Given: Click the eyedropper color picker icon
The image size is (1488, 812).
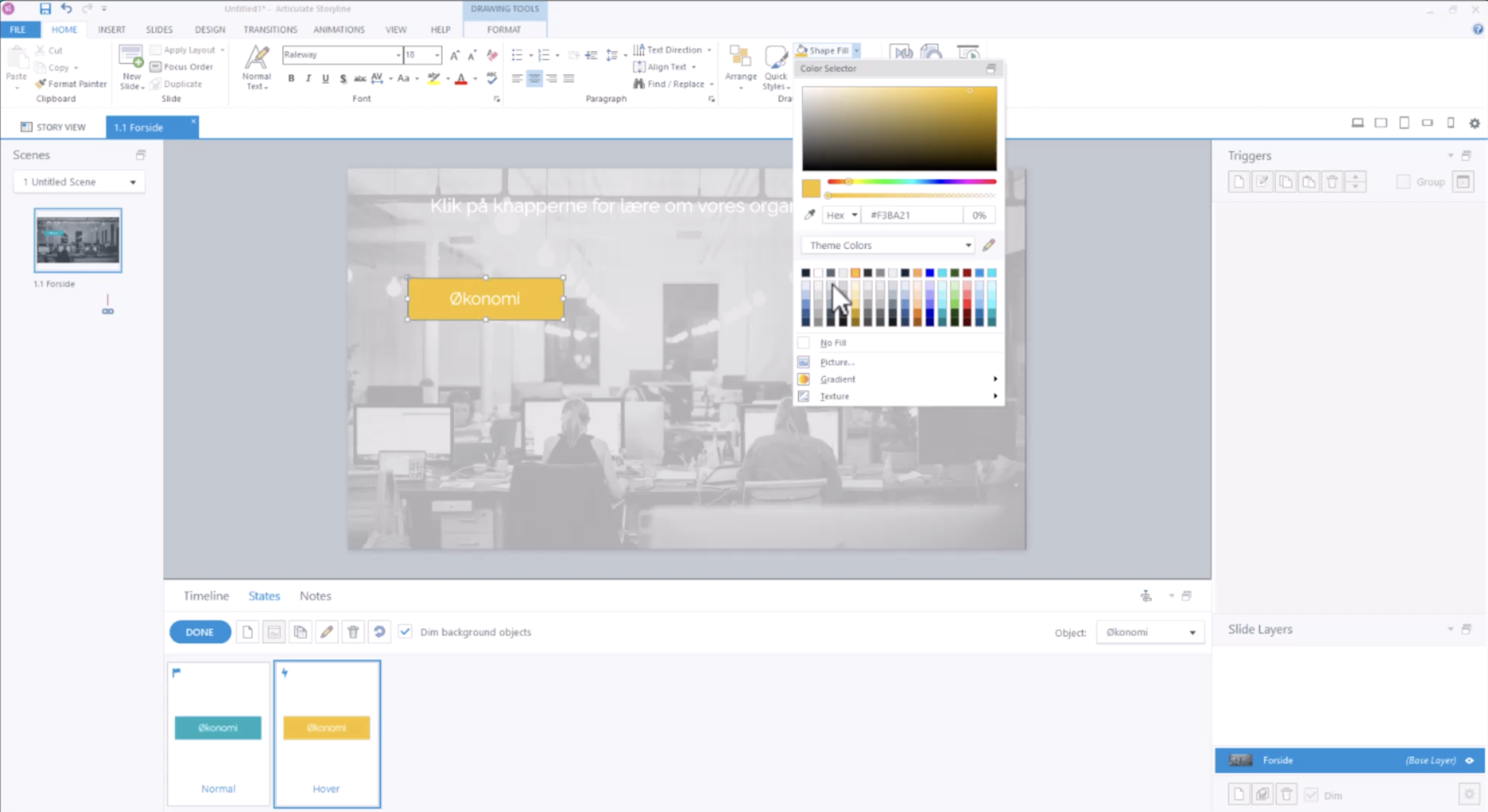Looking at the screenshot, I should click(x=809, y=215).
